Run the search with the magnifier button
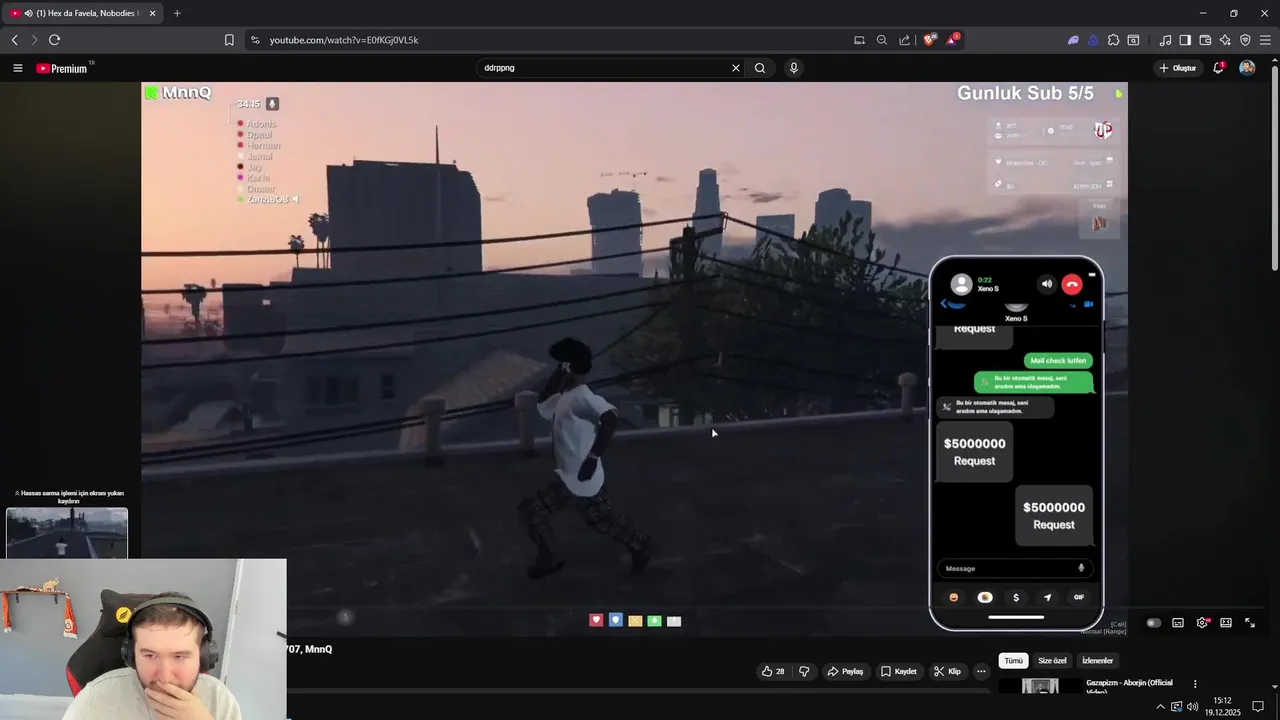The height and width of the screenshot is (720, 1280). pos(760,68)
